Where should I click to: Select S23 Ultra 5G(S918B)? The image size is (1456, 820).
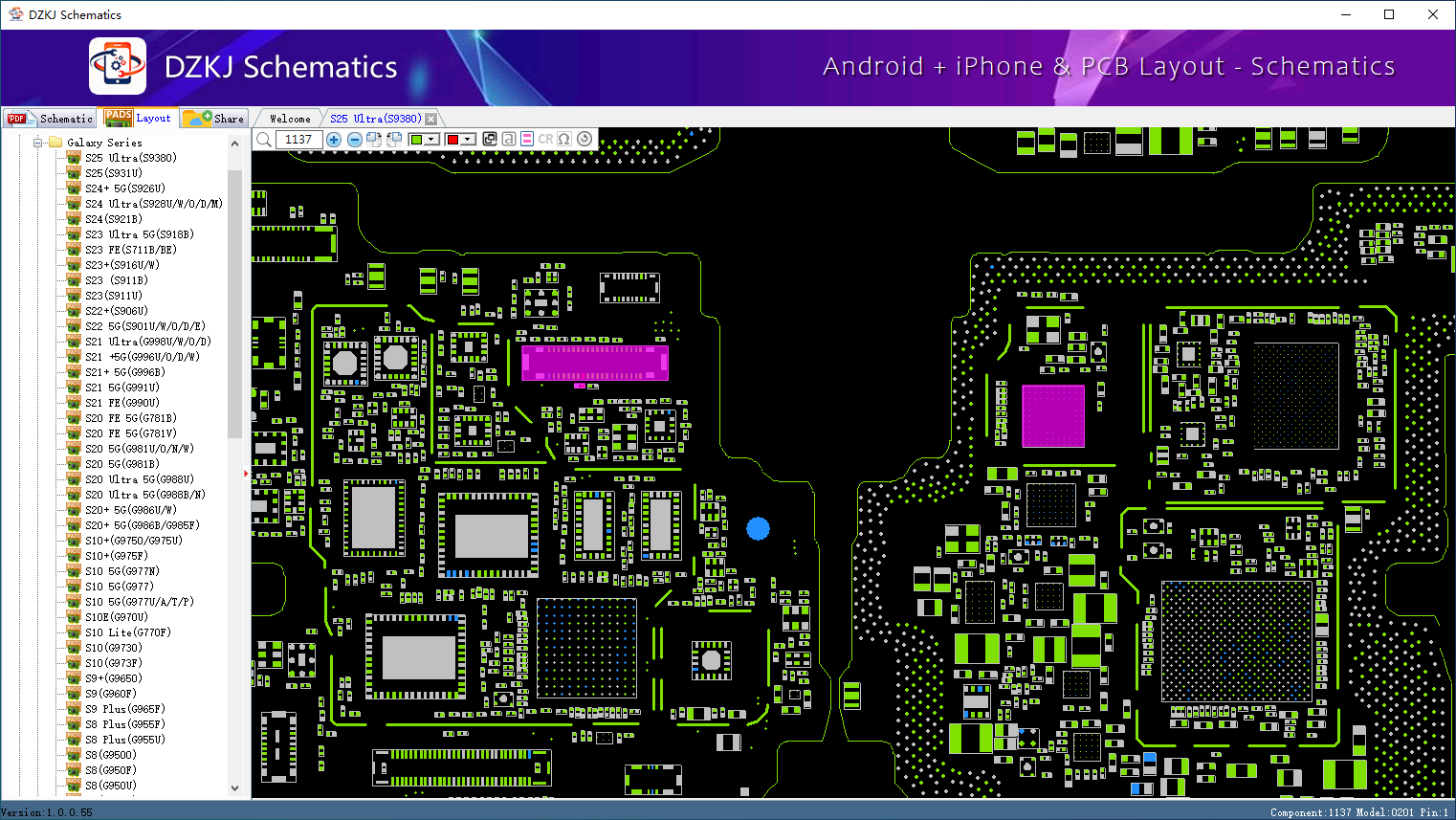(x=139, y=234)
